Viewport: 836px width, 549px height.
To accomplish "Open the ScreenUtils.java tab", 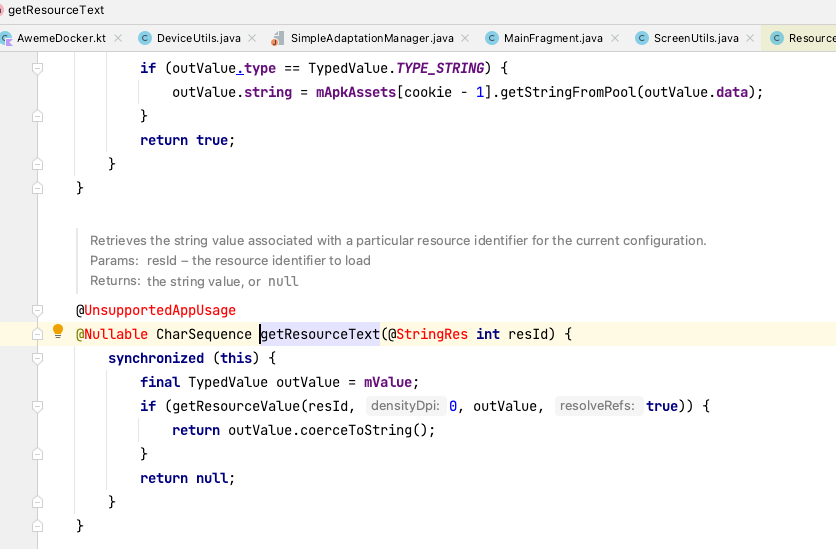I will coord(695,39).
